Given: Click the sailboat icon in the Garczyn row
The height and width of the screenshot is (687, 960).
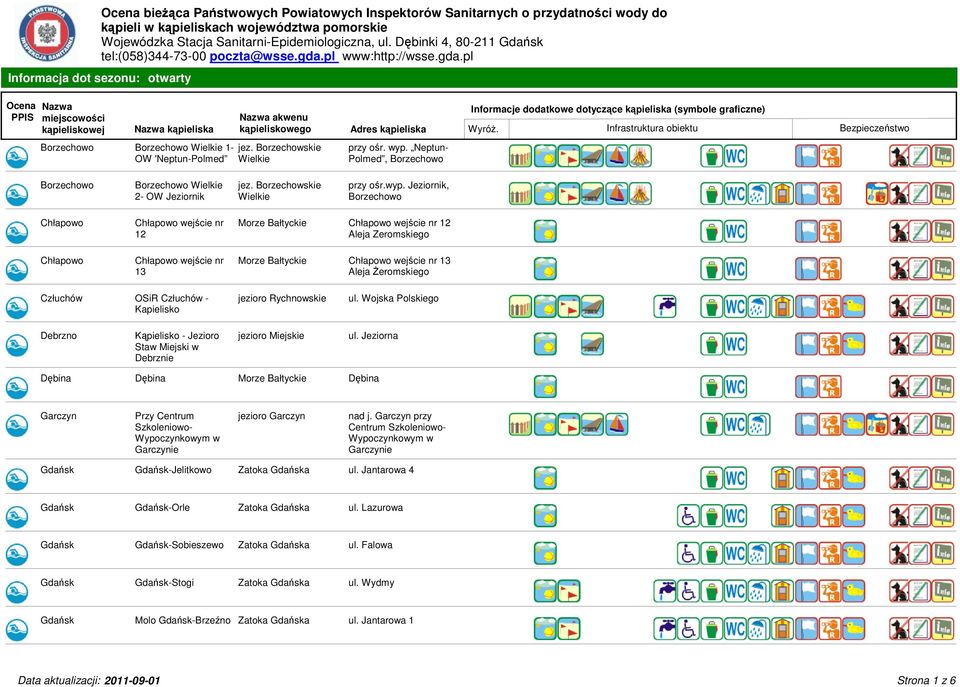Looking at the screenshot, I should pyautogui.click(x=617, y=424).
